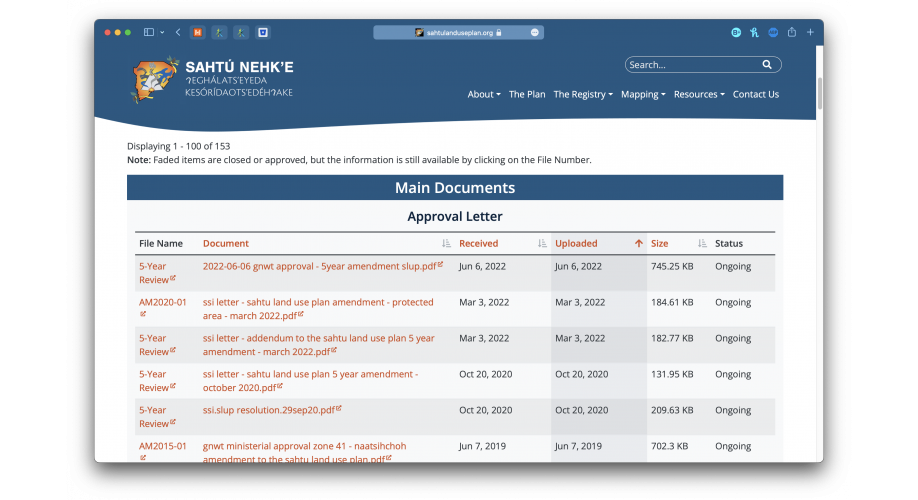Image resolution: width=918 pixels, height=500 pixels.
Task: Click the sahtulanduseplan.org address bar
Action: coord(458,32)
